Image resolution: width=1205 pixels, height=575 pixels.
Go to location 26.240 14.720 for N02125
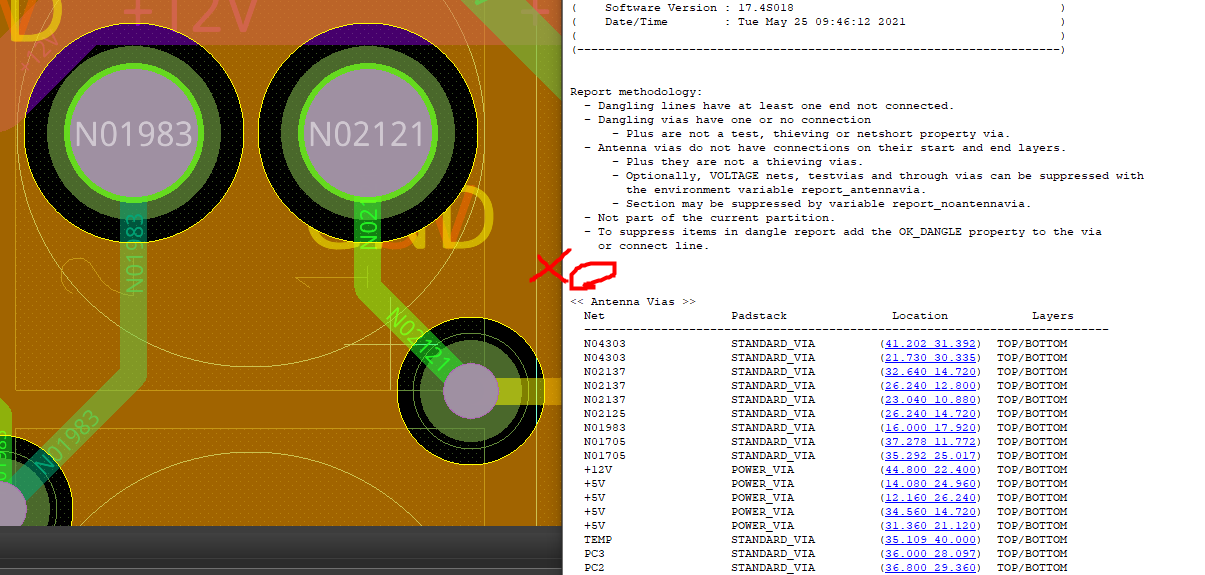click(x=931, y=413)
